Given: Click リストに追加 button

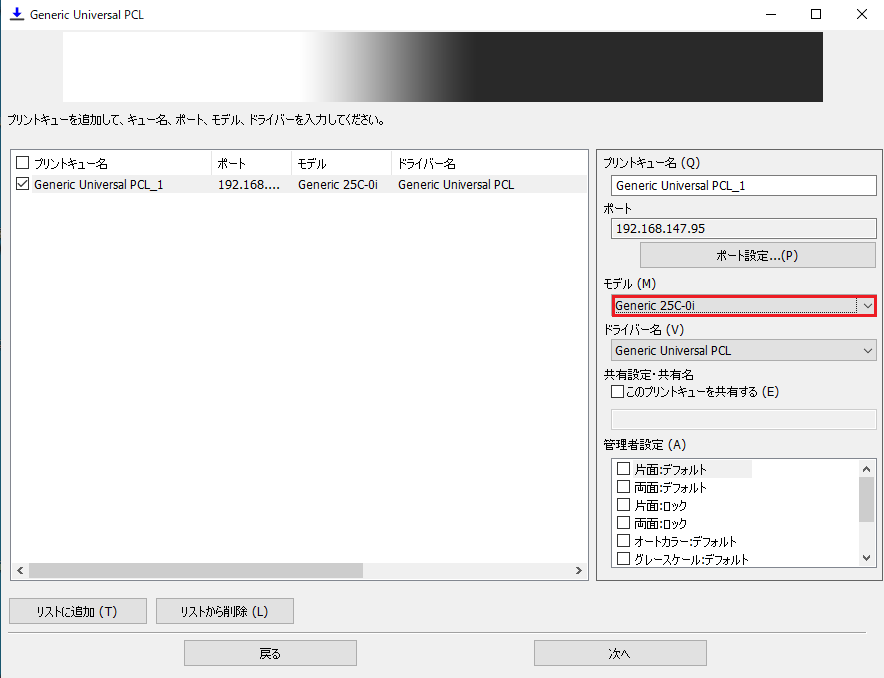Looking at the screenshot, I should [78, 611].
